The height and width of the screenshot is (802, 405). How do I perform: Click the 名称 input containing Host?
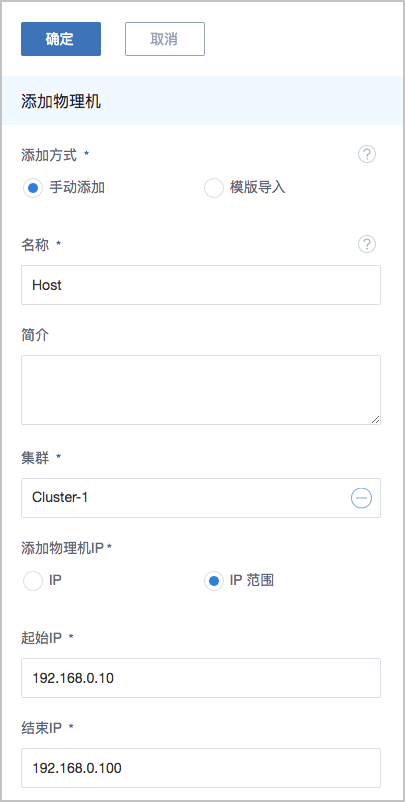[201, 285]
